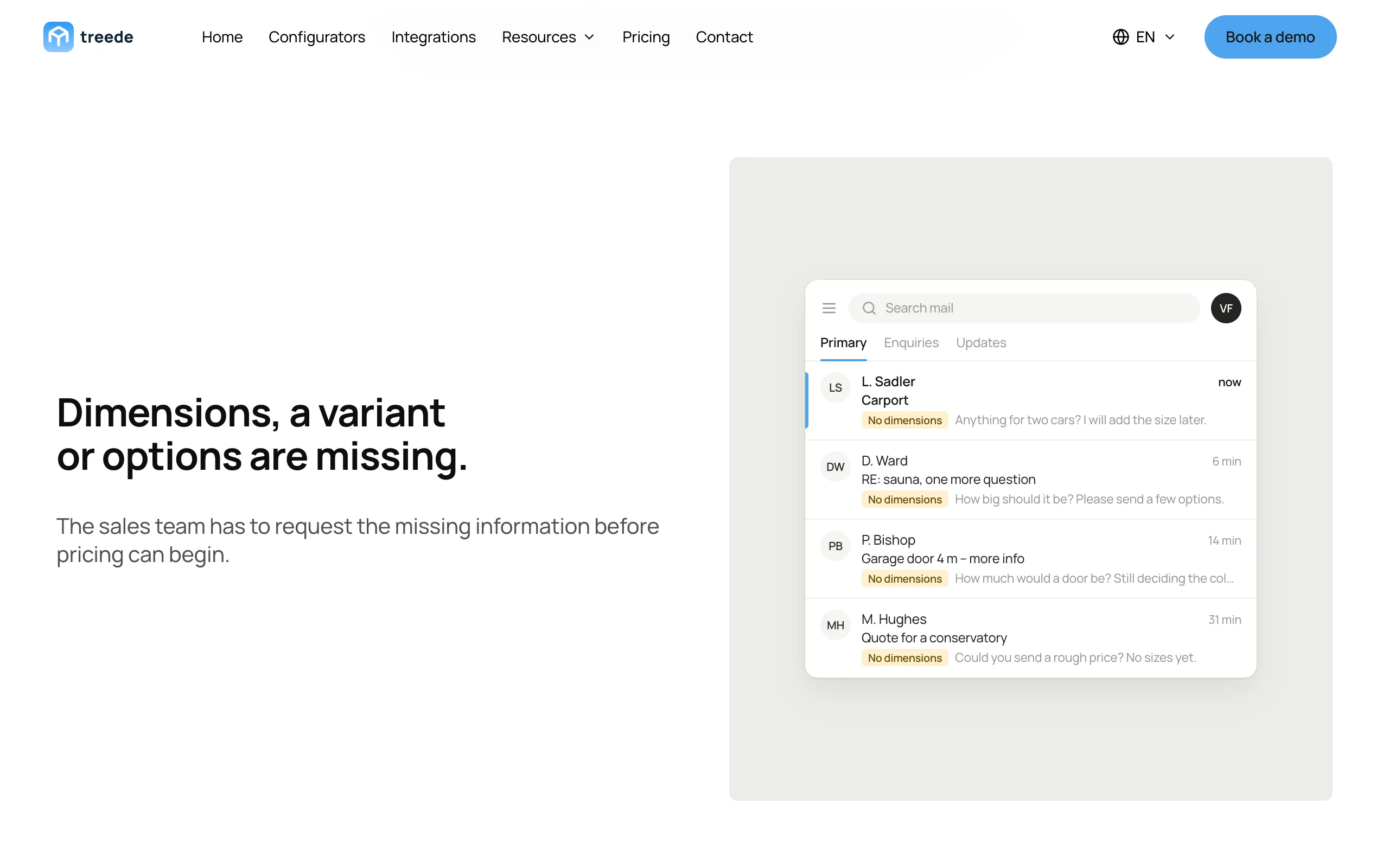This screenshot has width=1389, height=868.
Task: Click the Book a demo button
Action: (x=1270, y=37)
